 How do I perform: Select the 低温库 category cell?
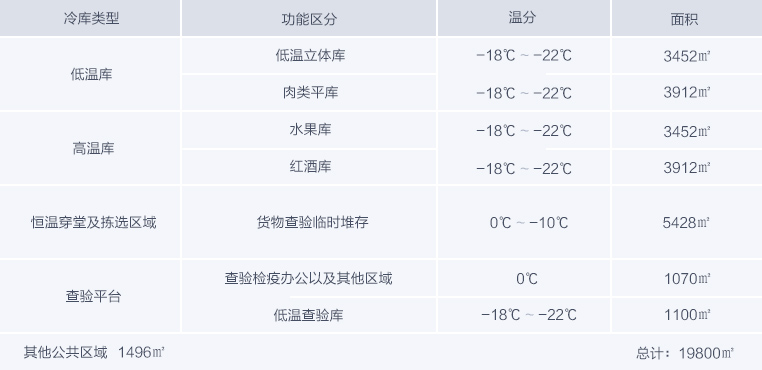[90, 74]
